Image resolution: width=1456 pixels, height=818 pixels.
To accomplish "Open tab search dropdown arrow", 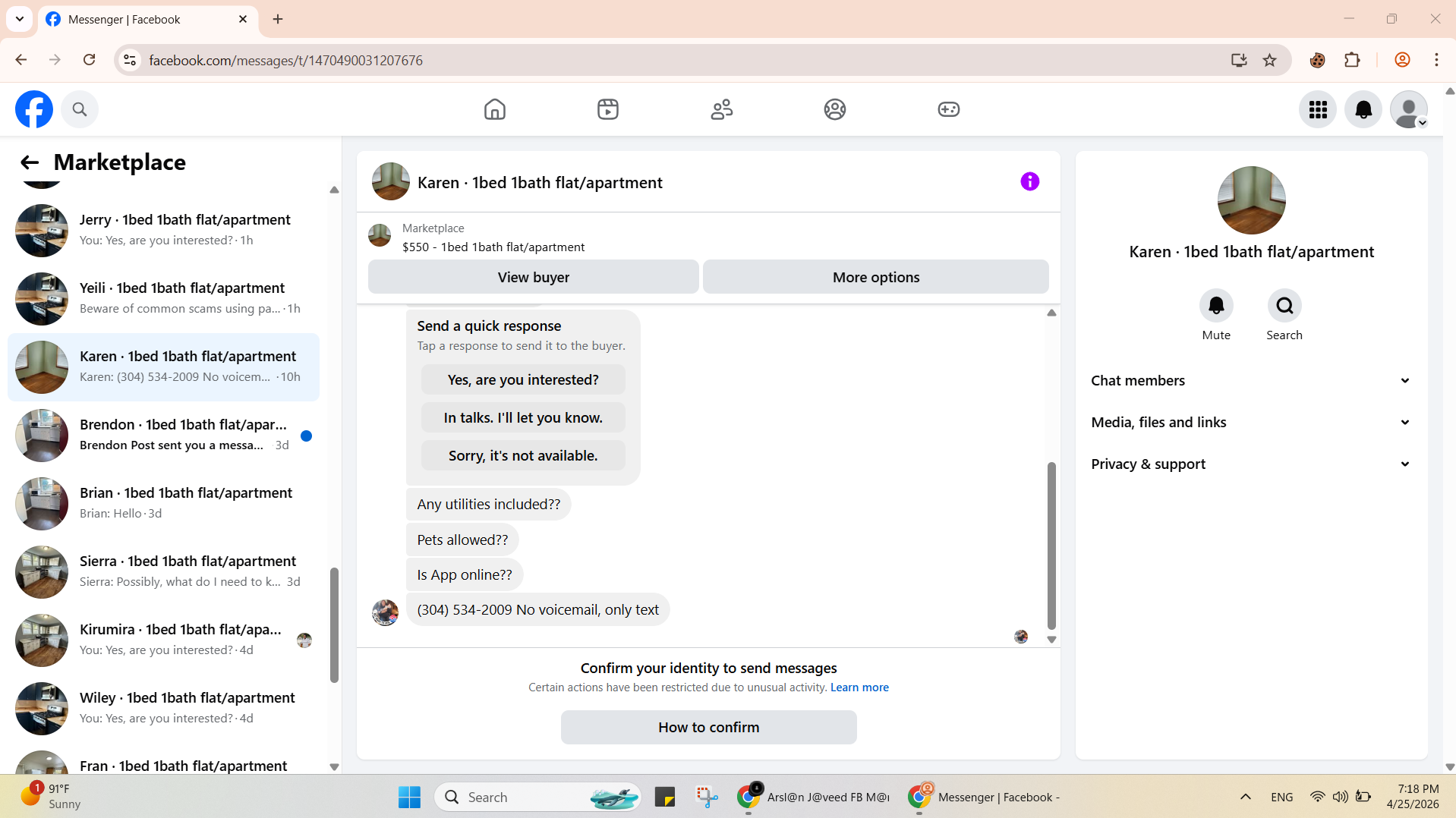I will pos(20,19).
